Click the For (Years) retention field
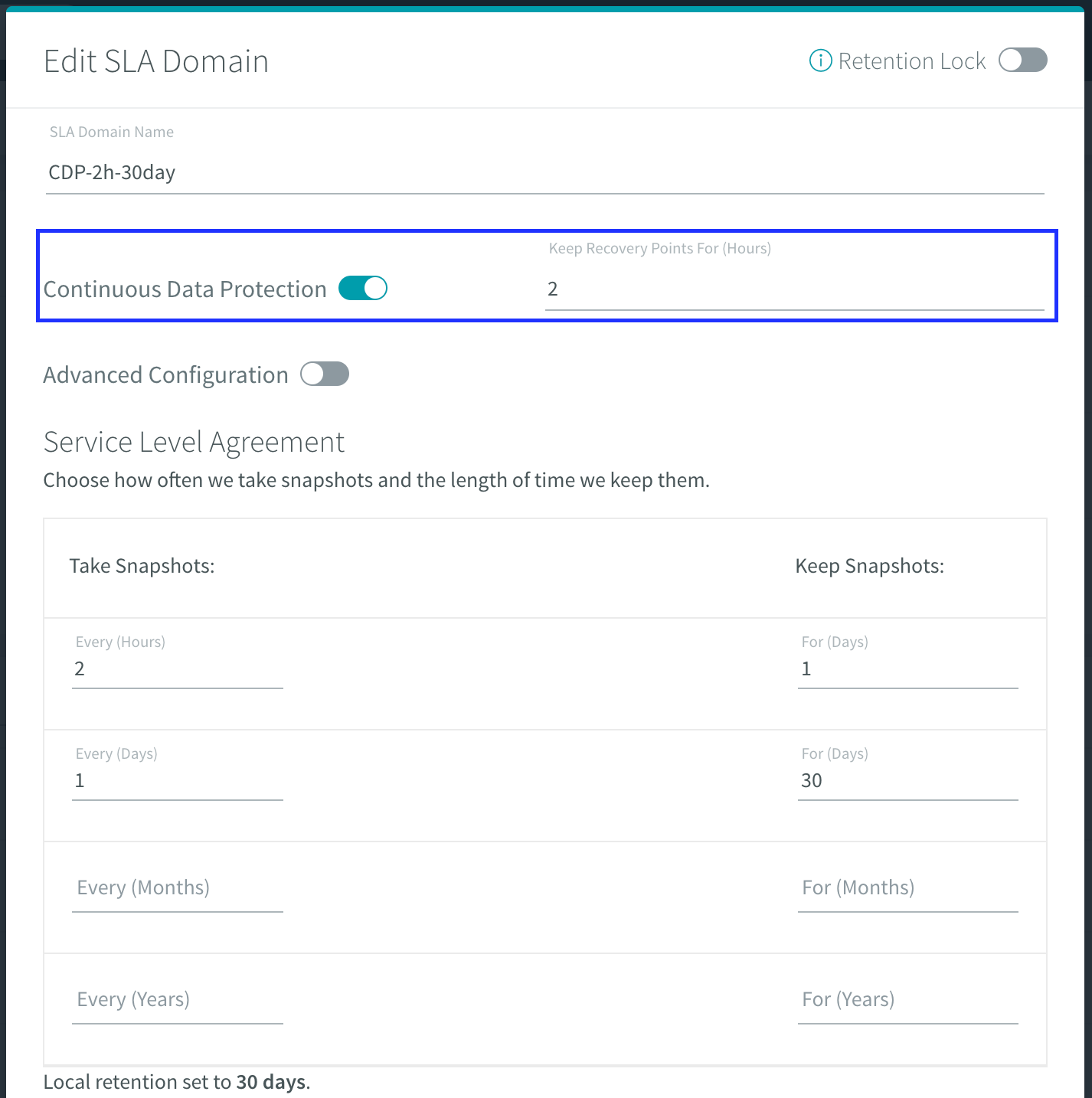Image resolution: width=1092 pixels, height=1098 pixels. point(908,1000)
